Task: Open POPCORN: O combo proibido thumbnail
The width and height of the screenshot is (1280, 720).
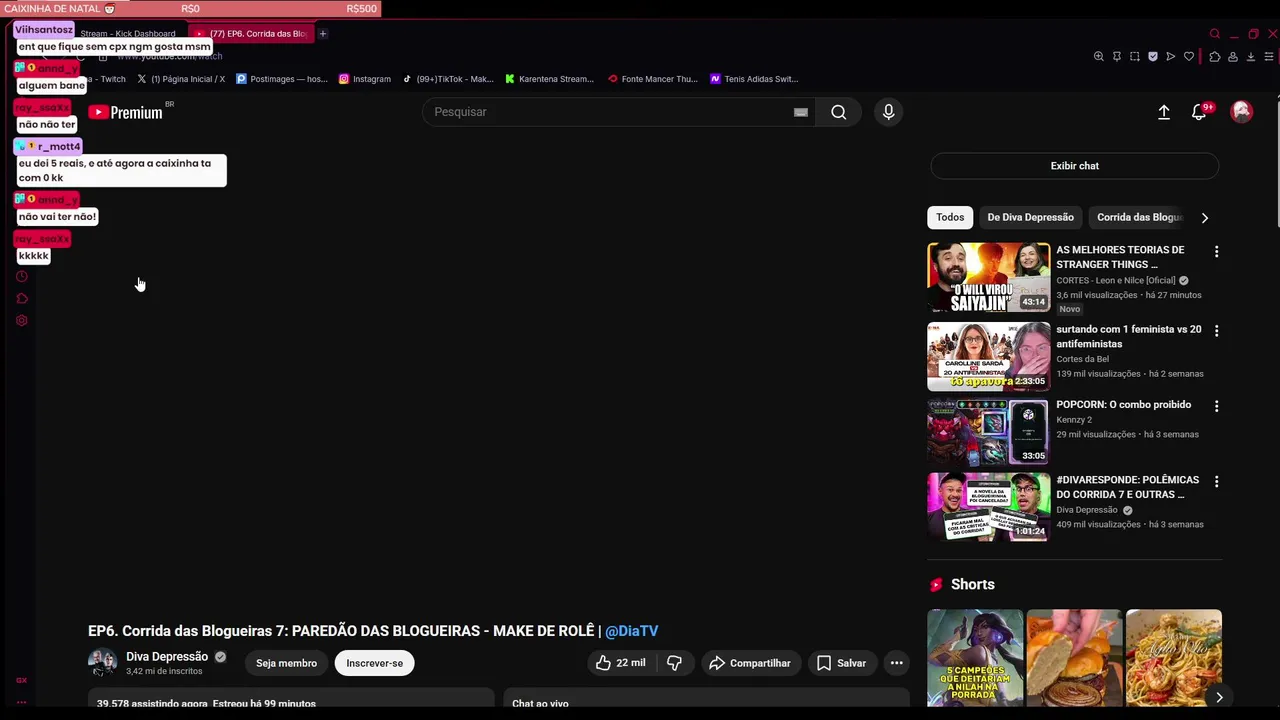Action: click(988, 432)
